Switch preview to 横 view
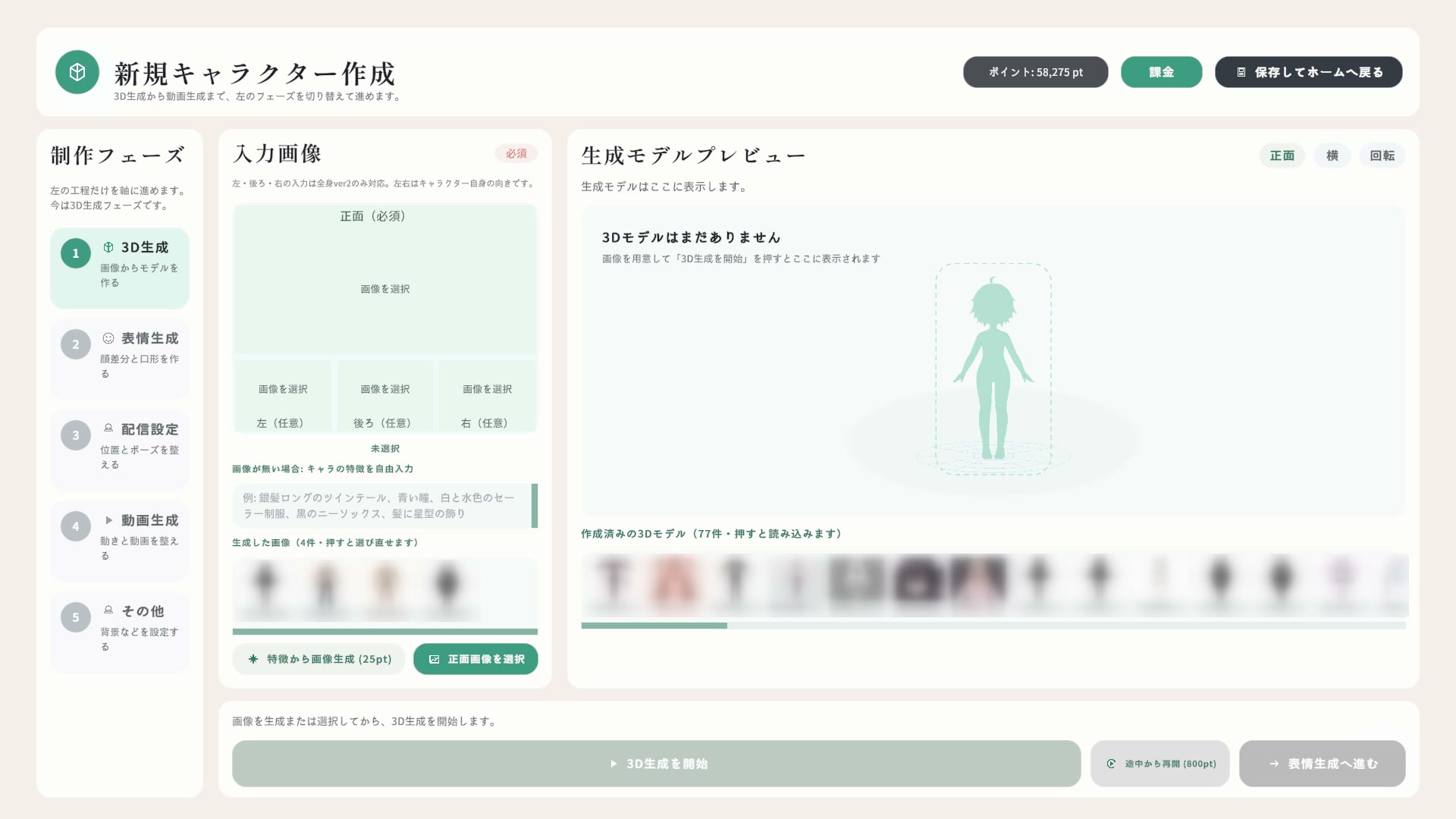 tap(1332, 155)
